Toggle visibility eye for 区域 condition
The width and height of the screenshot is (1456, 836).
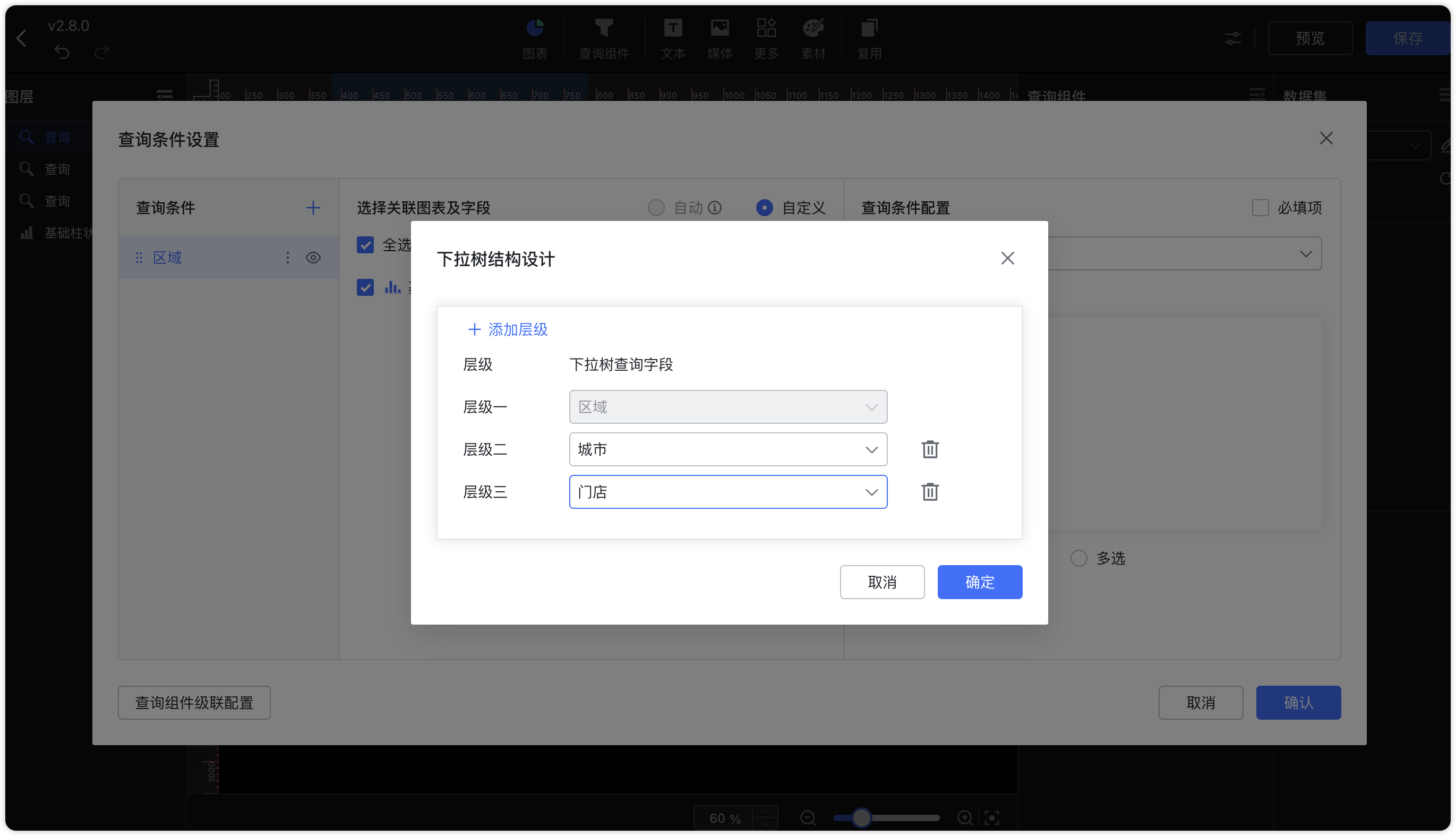(x=313, y=258)
